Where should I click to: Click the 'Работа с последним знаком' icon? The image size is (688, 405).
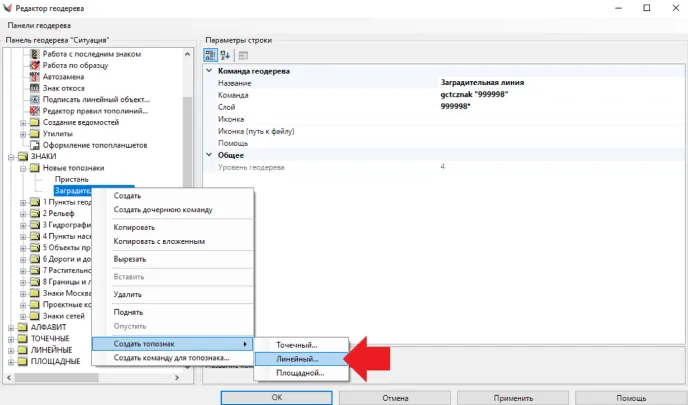[35, 52]
